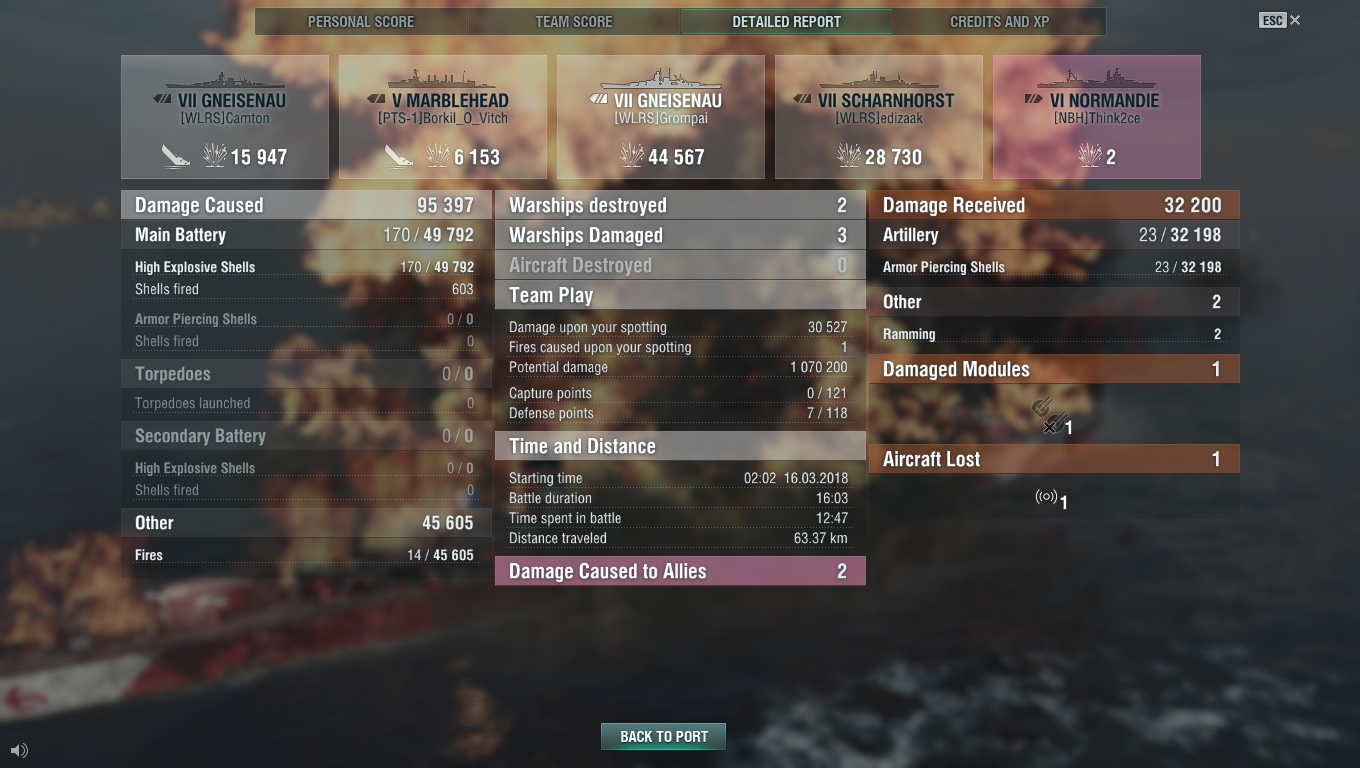Click the sound speaker icon

pyautogui.click(x=19, y=750)
